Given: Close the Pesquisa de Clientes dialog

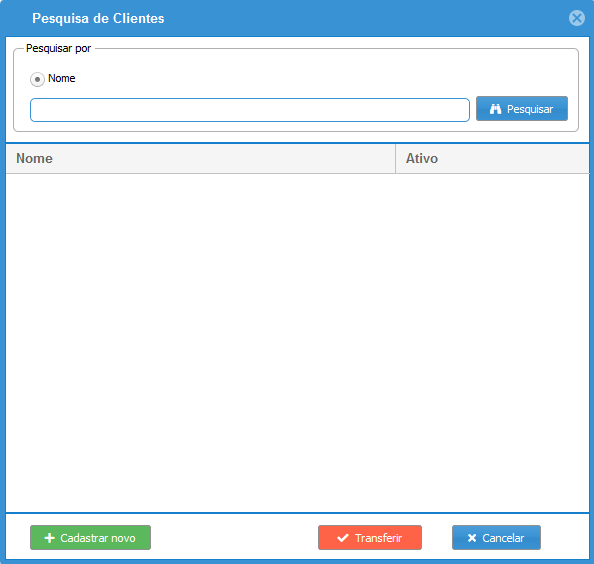Looking at the screenshot, I should tap(577, 18).
